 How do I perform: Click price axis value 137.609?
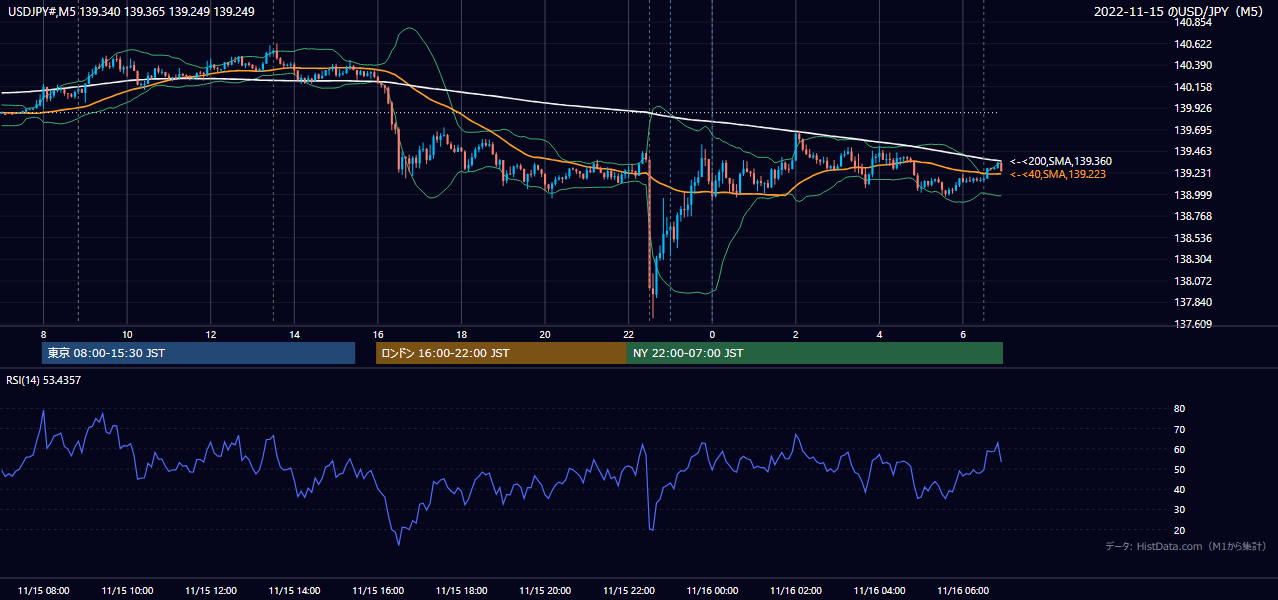(x=1191, y=324)
